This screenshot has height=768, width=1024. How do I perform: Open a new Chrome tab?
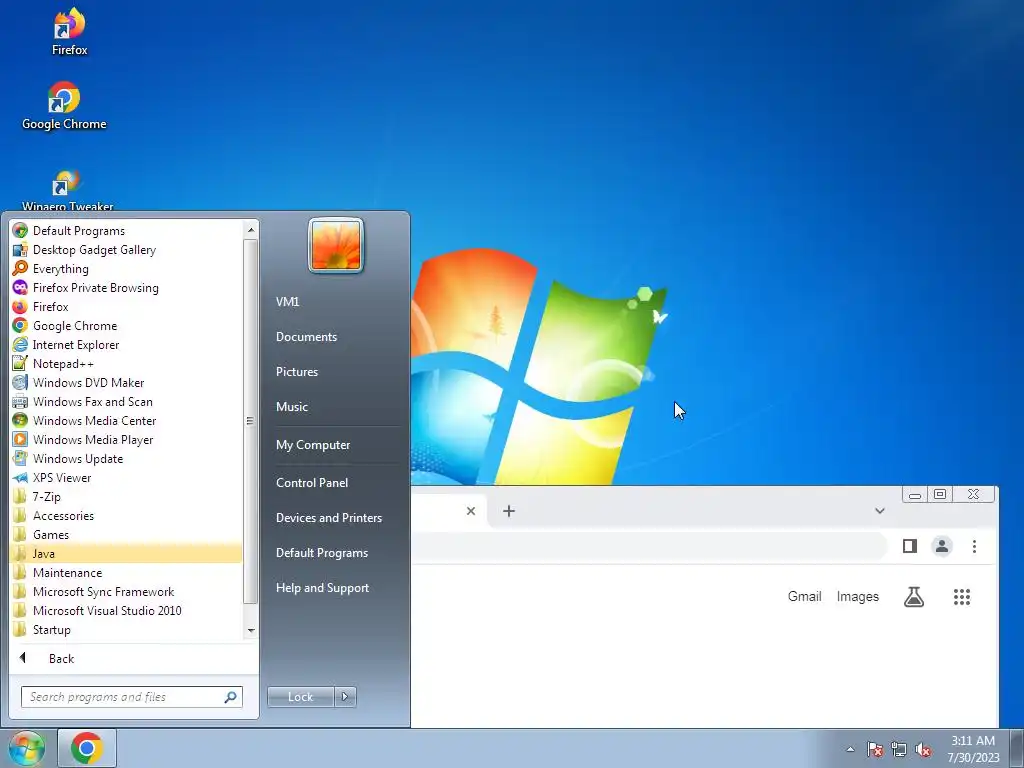[x=509, y=511]
